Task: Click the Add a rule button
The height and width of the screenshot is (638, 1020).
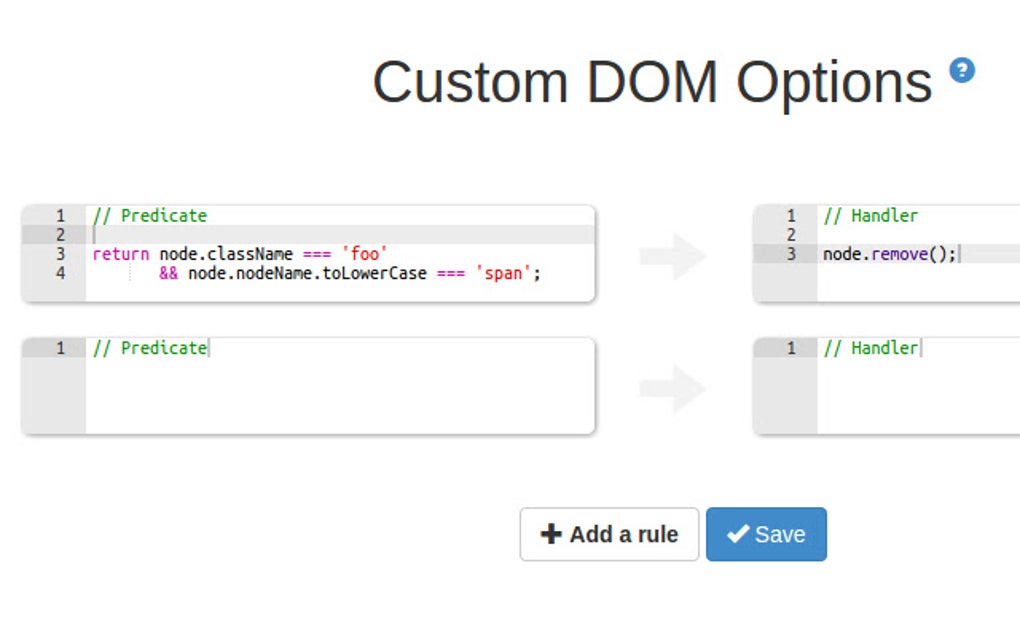Action: click(x=609, y=534)
